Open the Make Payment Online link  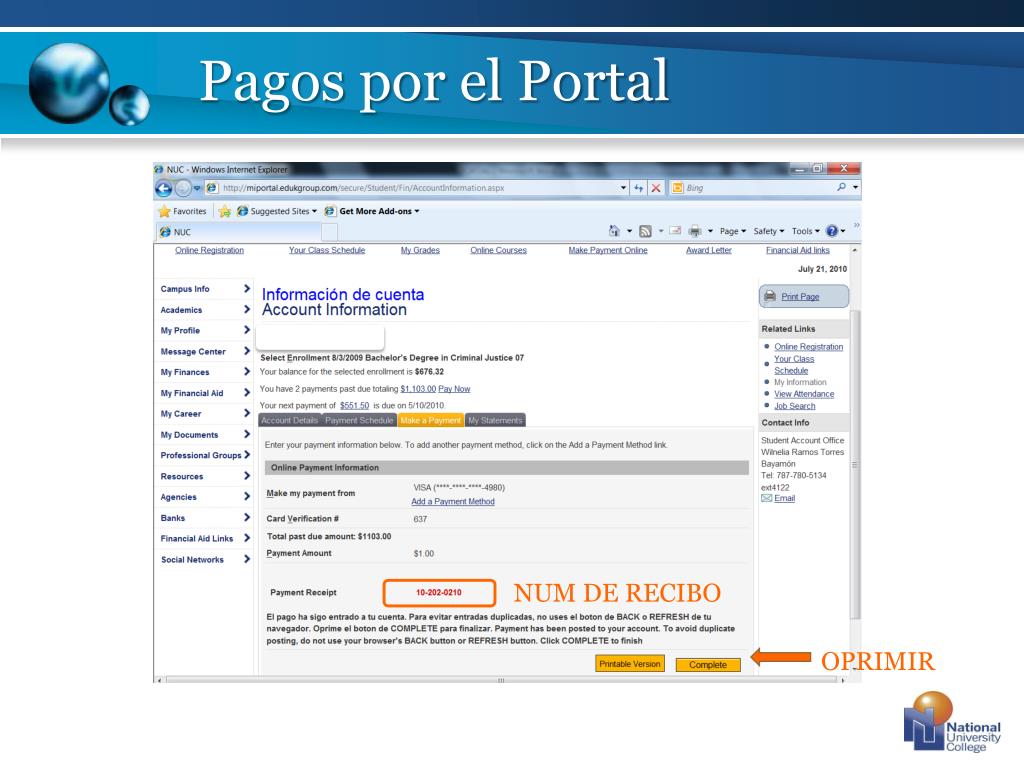coord(608,250)
